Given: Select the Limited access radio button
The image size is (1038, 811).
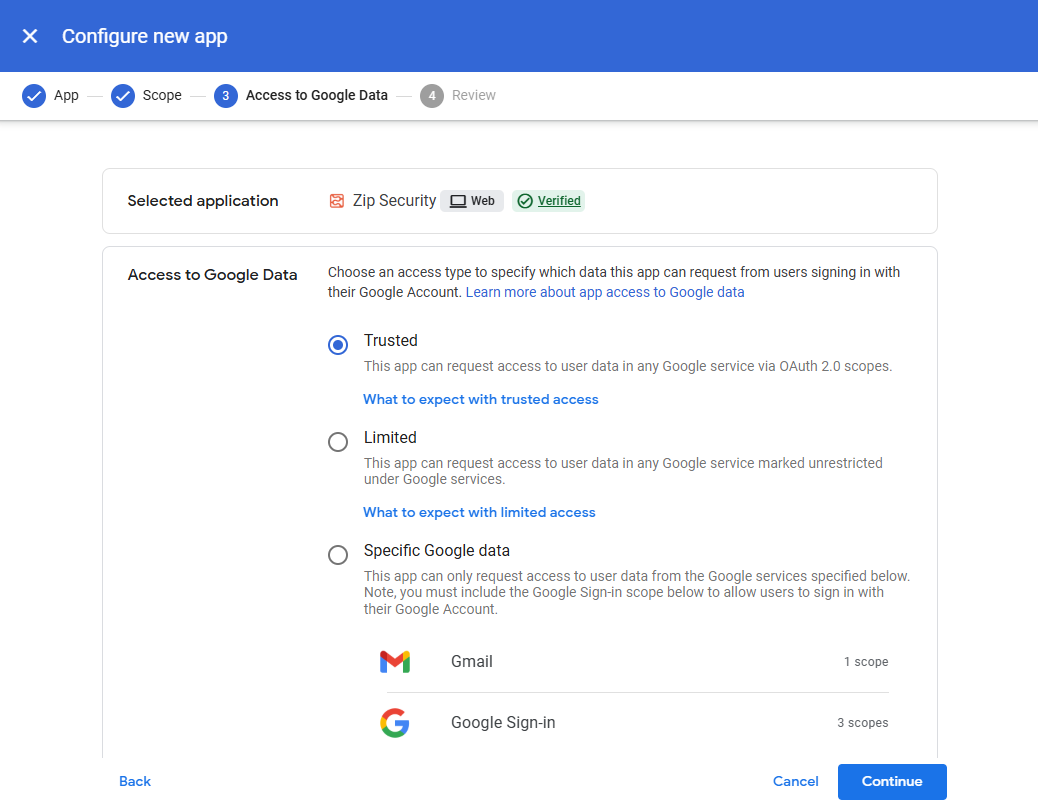Looking at the screenshot, I should pyautogui.click(x=338, y=442).
